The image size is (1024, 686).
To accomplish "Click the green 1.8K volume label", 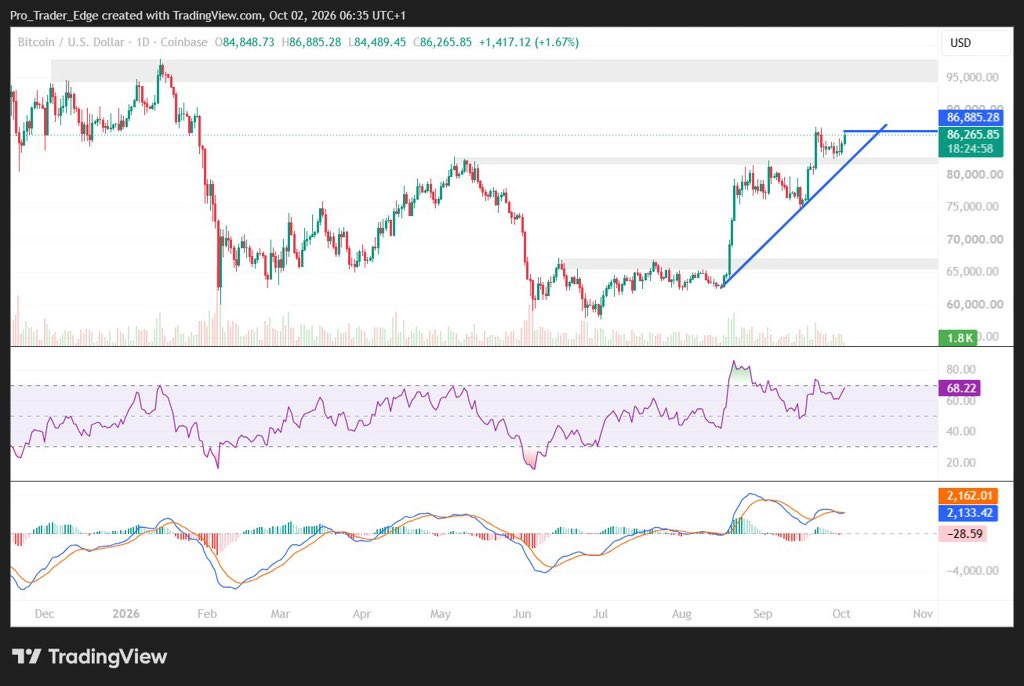I will coord(959,338).
